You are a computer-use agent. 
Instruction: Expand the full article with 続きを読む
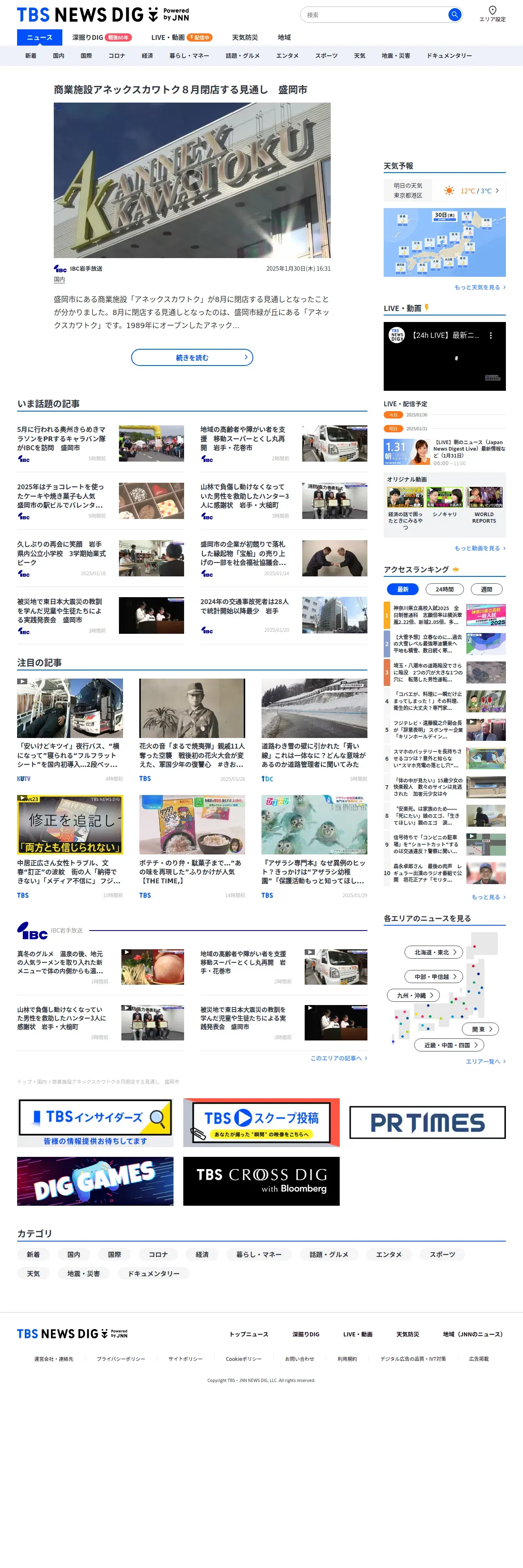click(x=192, y=357)
